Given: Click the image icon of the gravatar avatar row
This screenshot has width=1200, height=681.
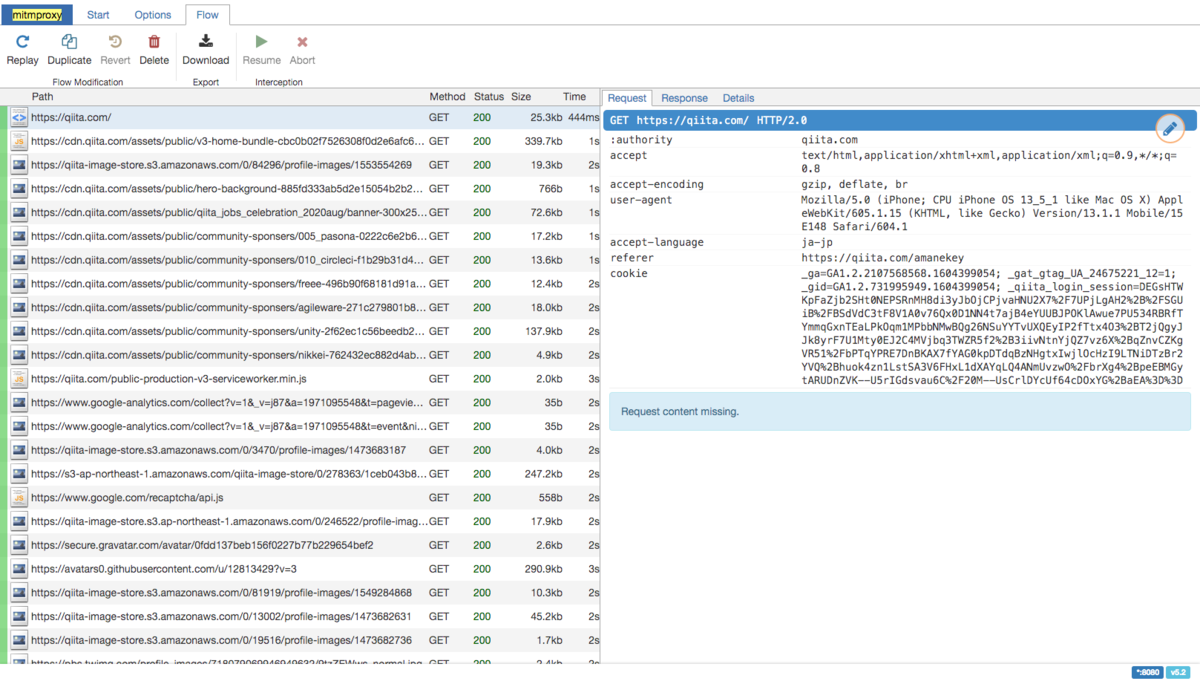Looking at the screenshot, I should (x=19, y=545).
